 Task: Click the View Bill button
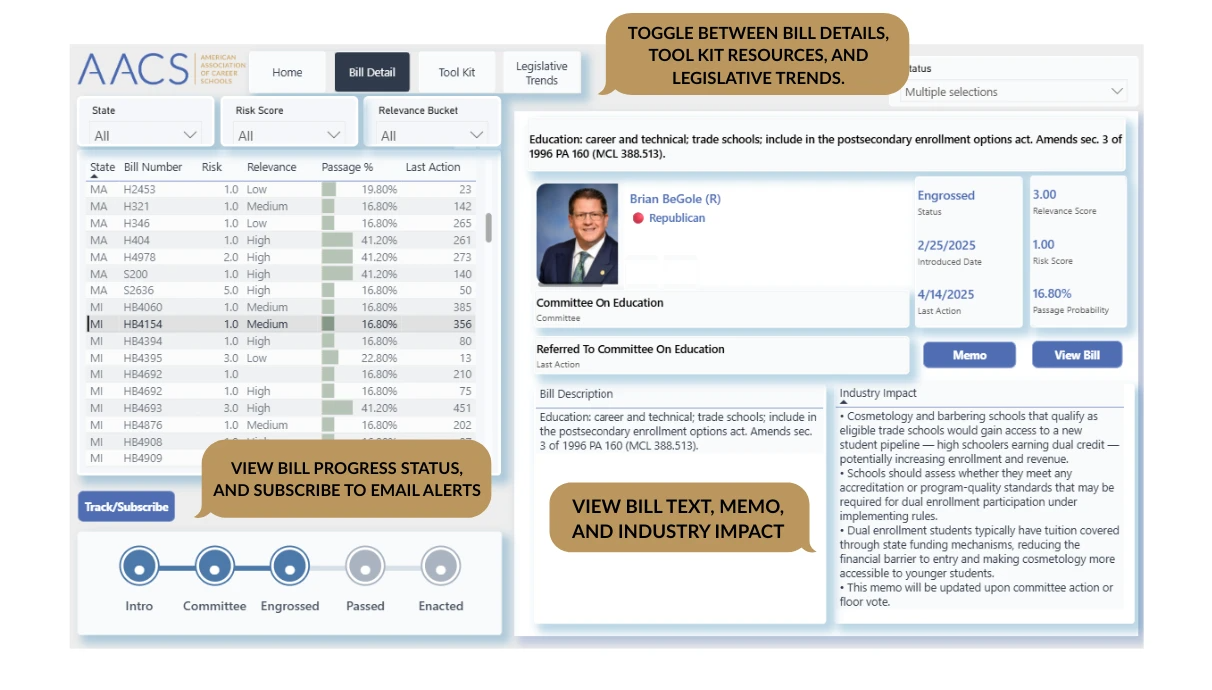(1077, 355)
